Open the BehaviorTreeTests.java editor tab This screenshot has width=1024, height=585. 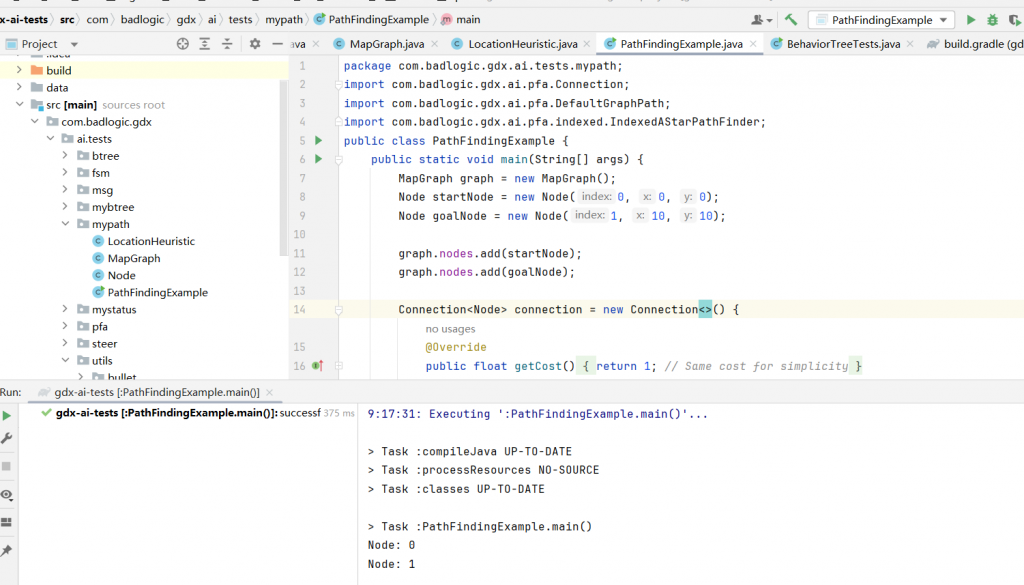843,44
